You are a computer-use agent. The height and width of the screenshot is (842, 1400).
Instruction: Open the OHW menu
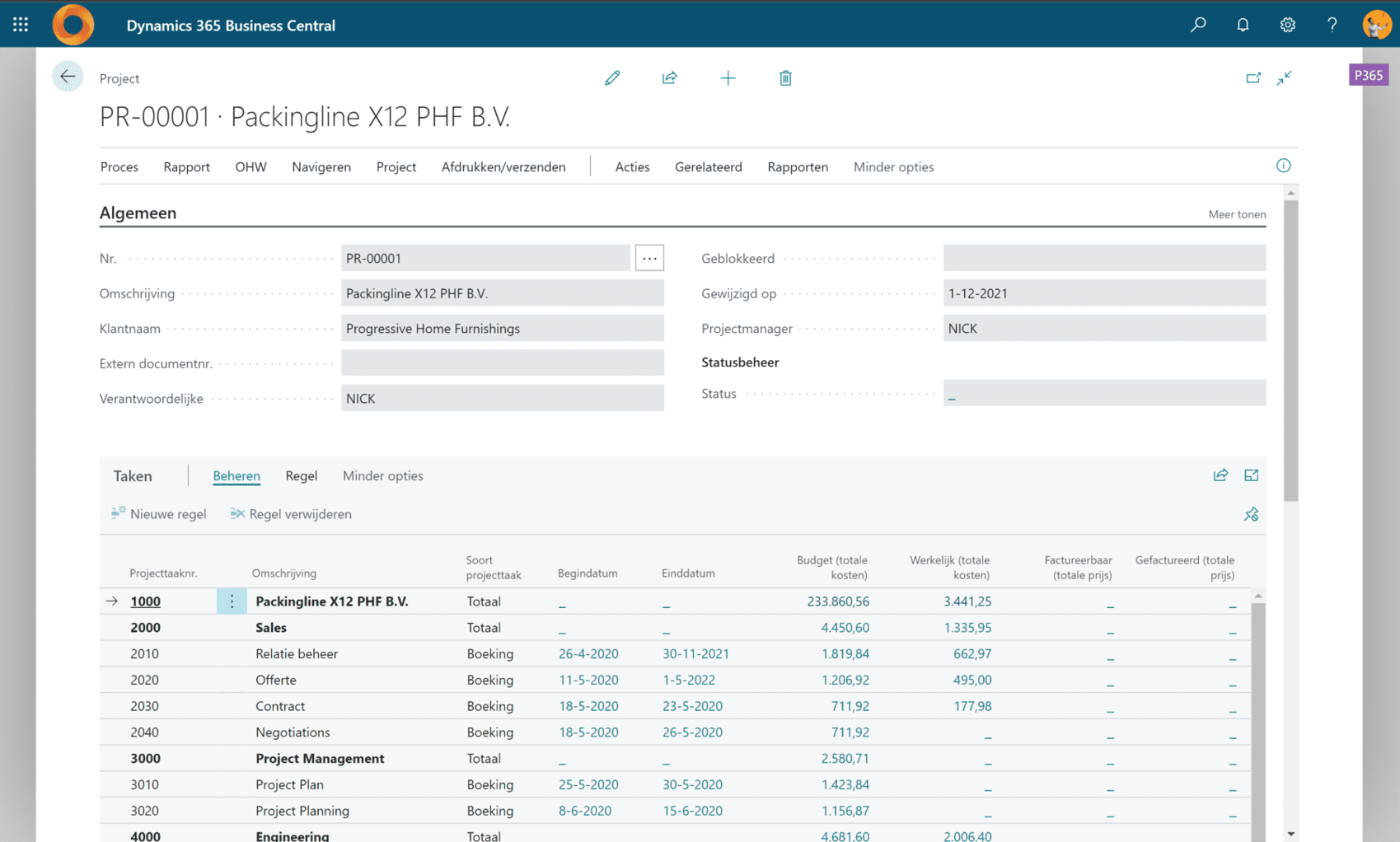251,166
